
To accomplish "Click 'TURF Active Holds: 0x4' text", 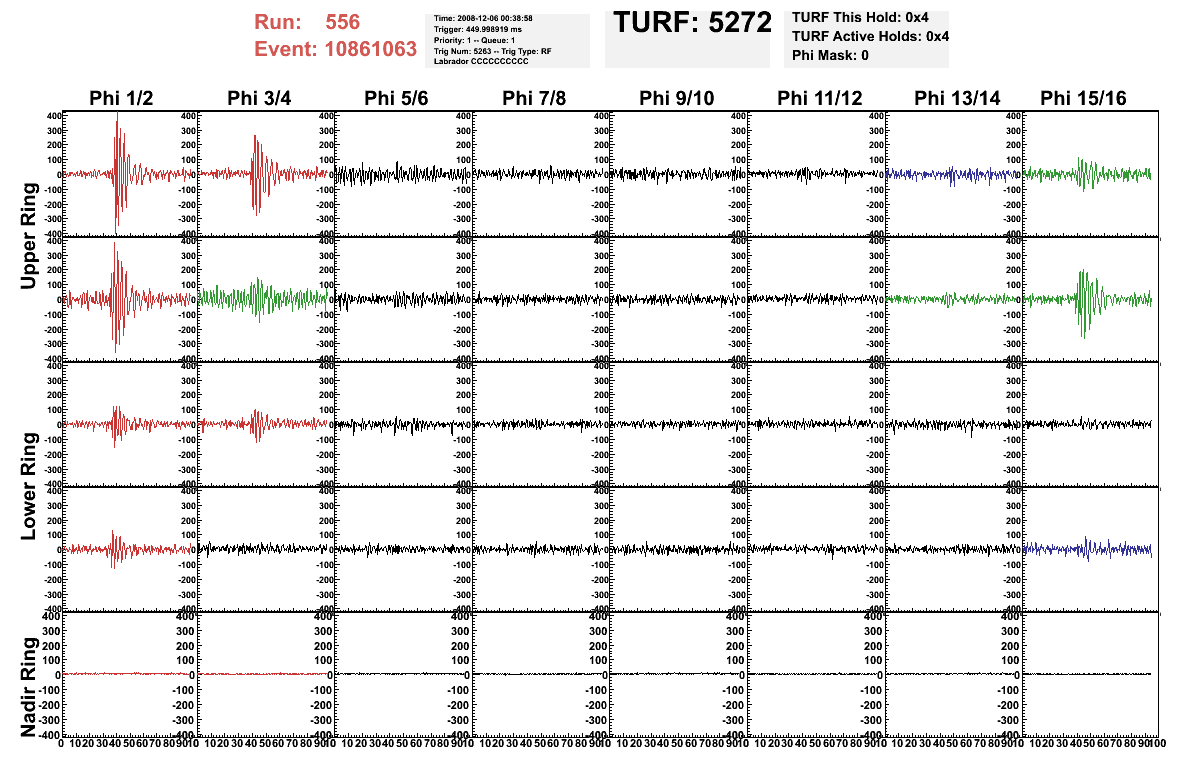I will tap(870, 36).
